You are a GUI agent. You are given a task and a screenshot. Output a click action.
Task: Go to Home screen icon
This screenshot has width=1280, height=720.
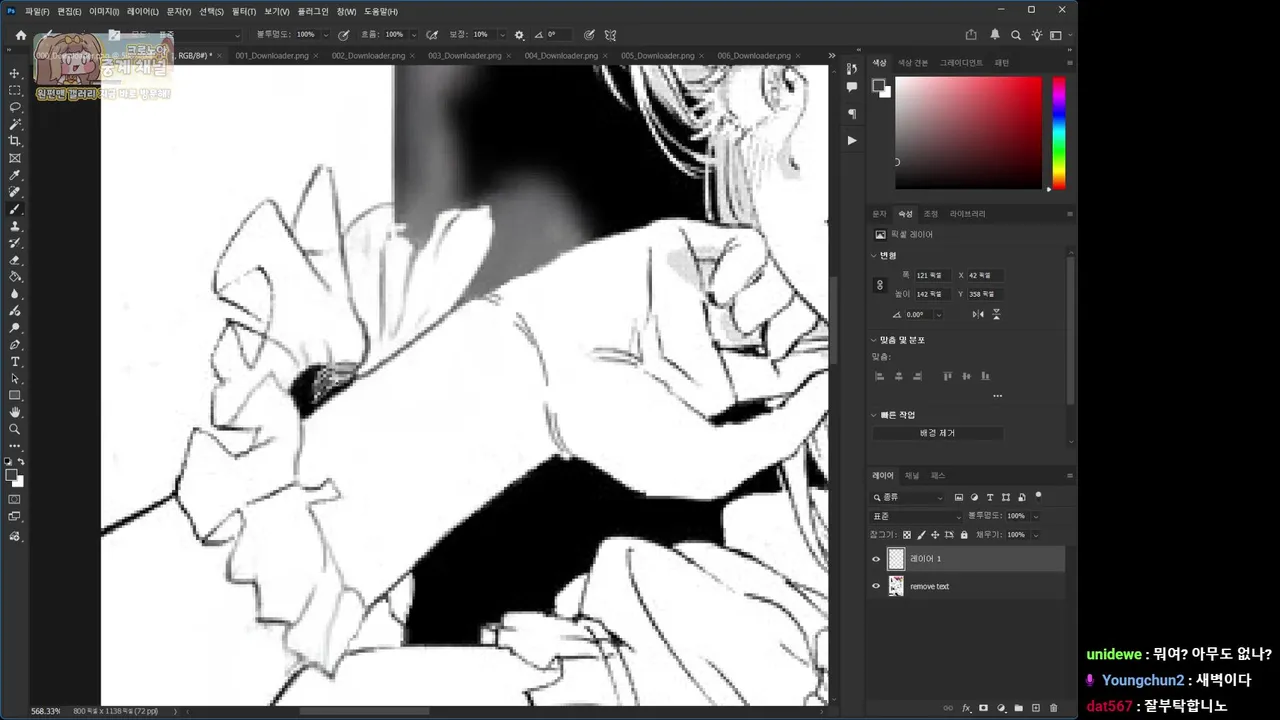click(x=21, y=35)
